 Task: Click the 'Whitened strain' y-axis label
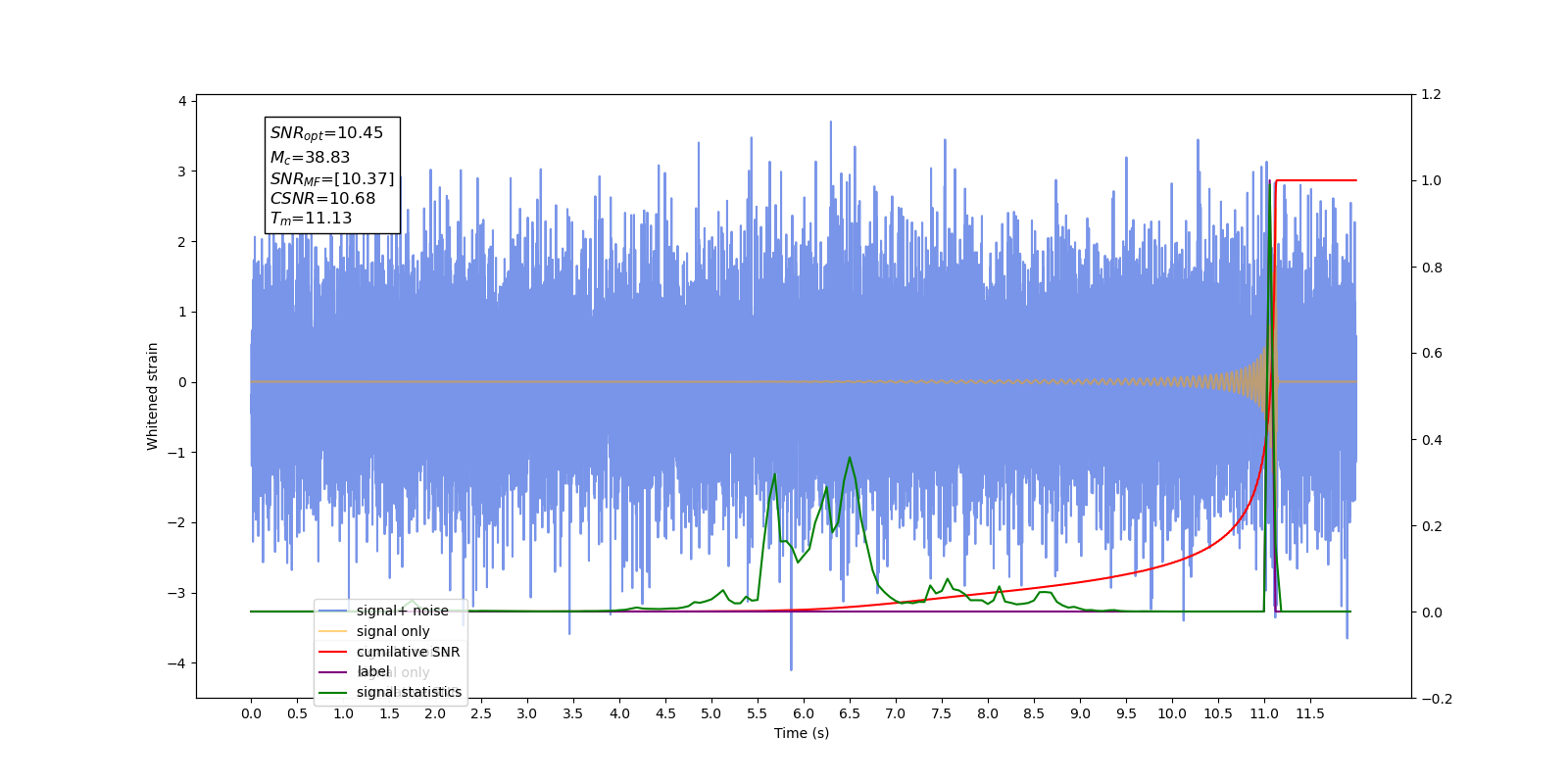(x=152, y=396)
